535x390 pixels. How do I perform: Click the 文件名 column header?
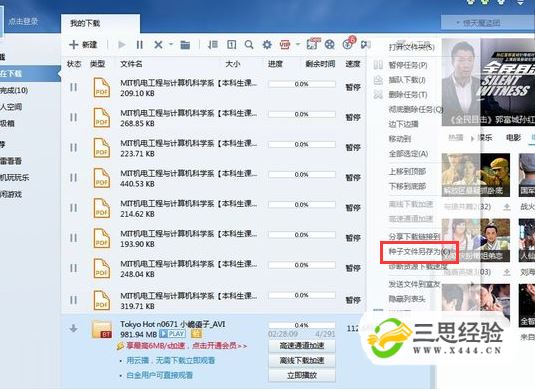coord(131,64)
